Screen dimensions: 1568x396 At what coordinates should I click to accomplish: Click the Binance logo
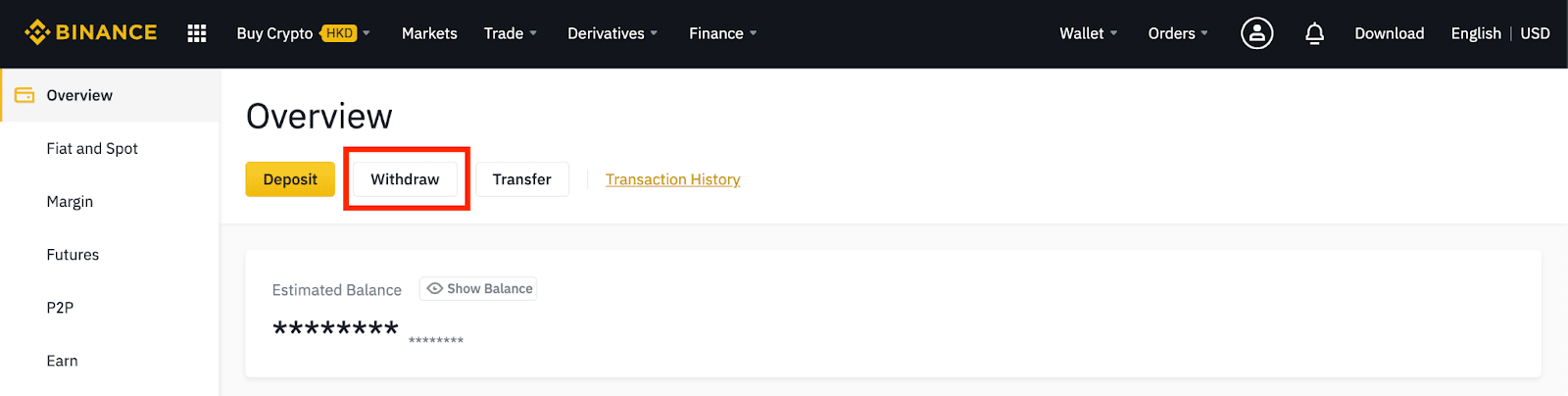tap(91, 32)
